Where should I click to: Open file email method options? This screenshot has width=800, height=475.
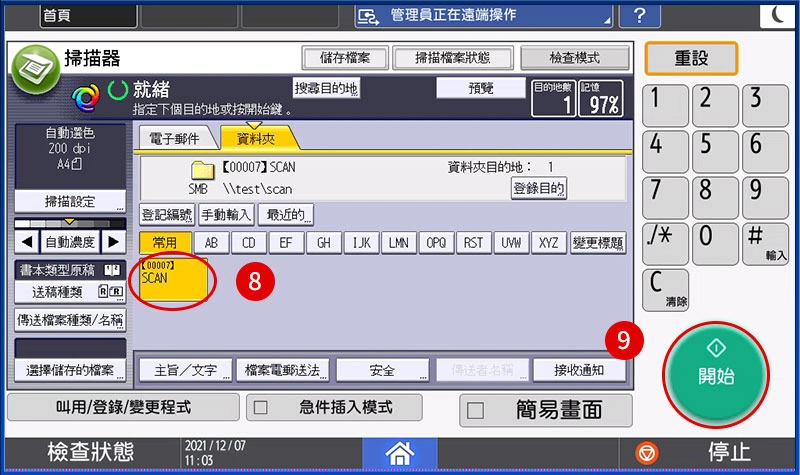(x=283, y=370)
